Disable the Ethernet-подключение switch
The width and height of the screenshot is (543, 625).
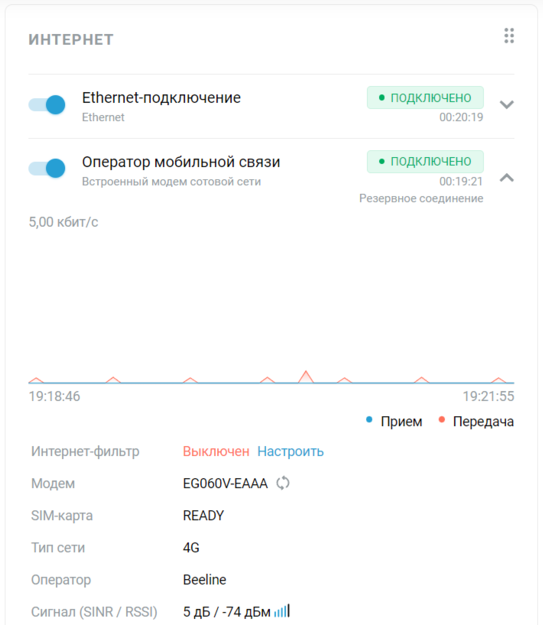tap(47, 105)
